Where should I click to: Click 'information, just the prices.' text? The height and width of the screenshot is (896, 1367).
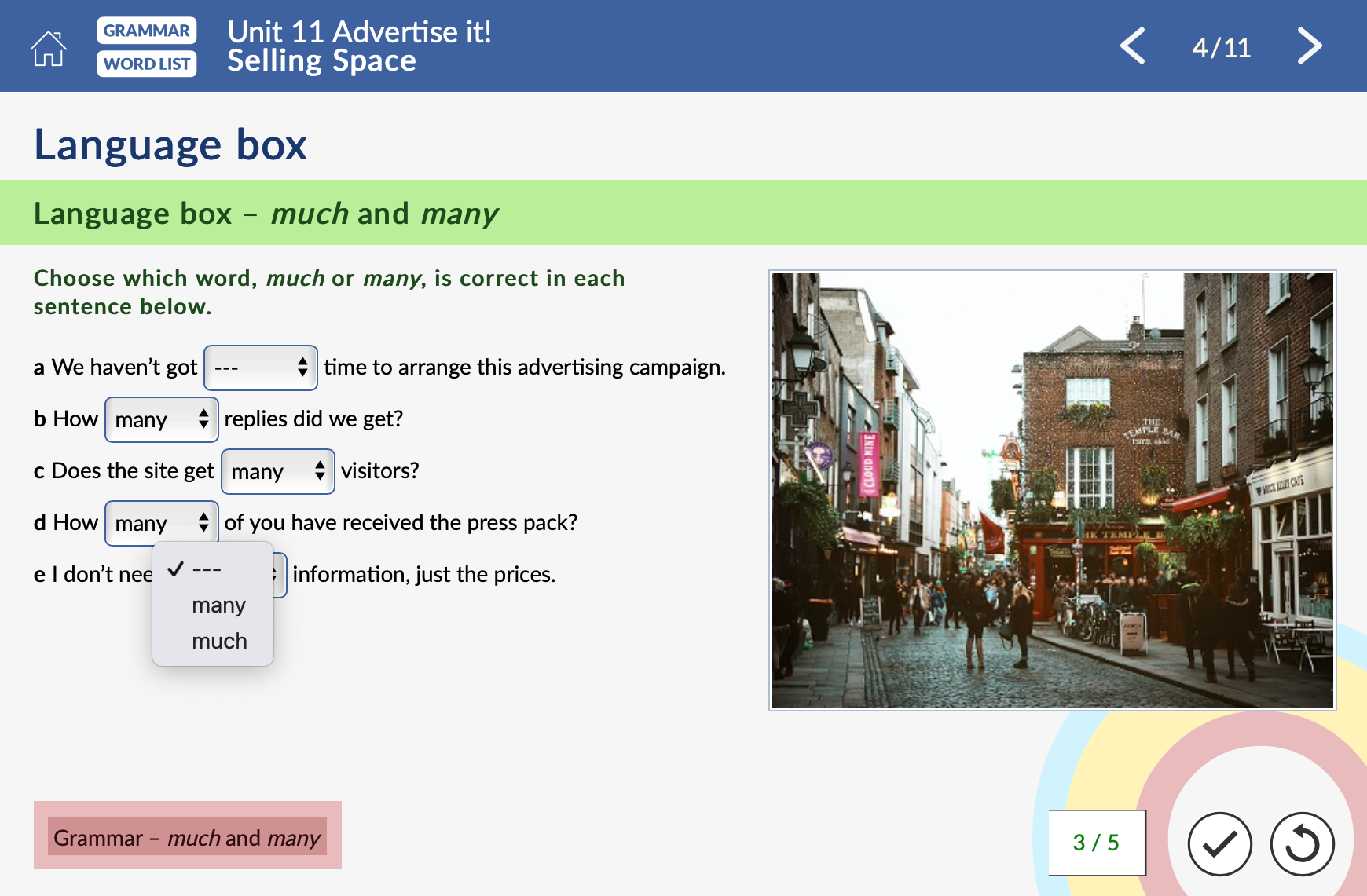(x=423, y=575)
